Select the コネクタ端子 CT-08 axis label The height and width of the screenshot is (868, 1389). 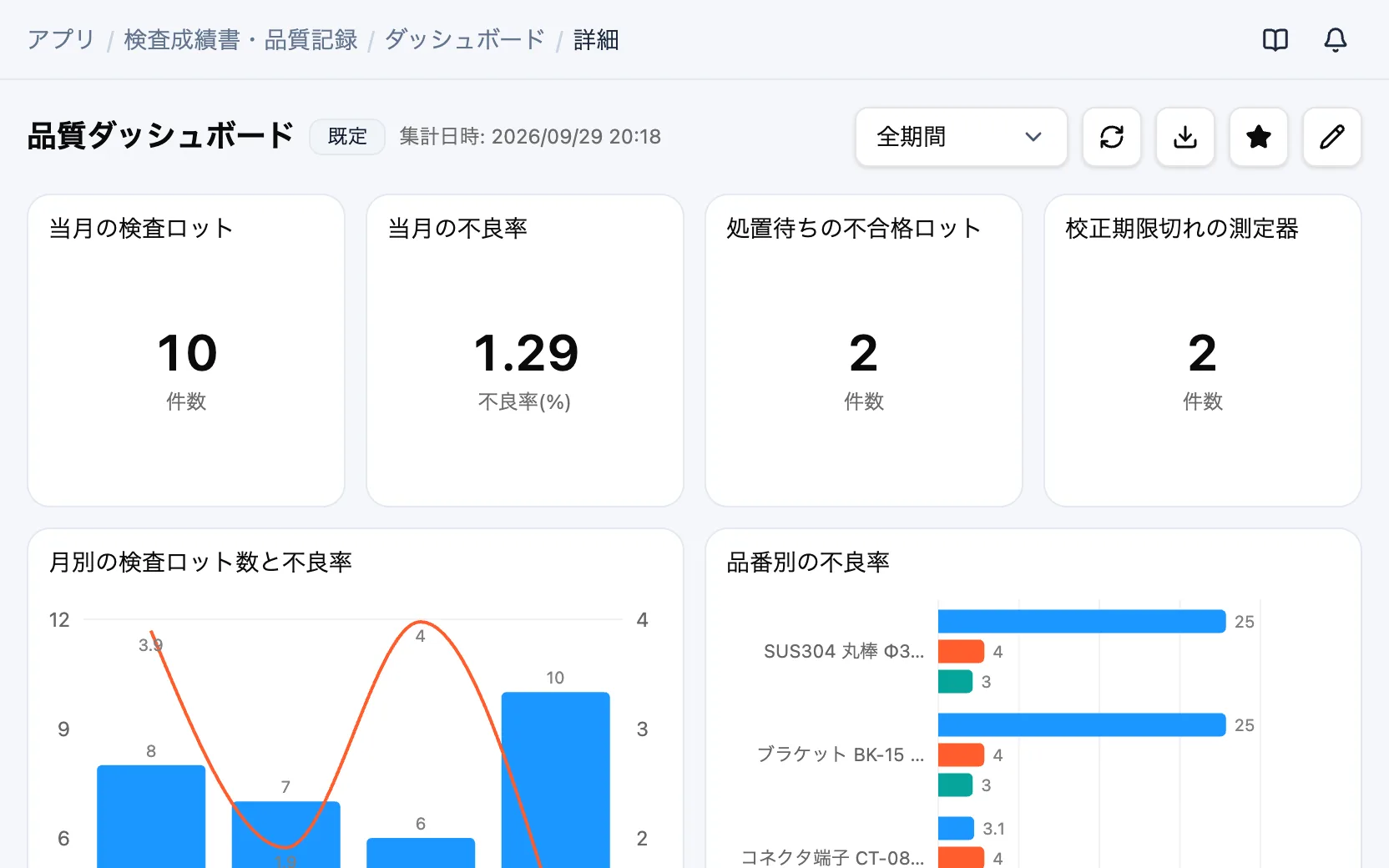(833, 858)
